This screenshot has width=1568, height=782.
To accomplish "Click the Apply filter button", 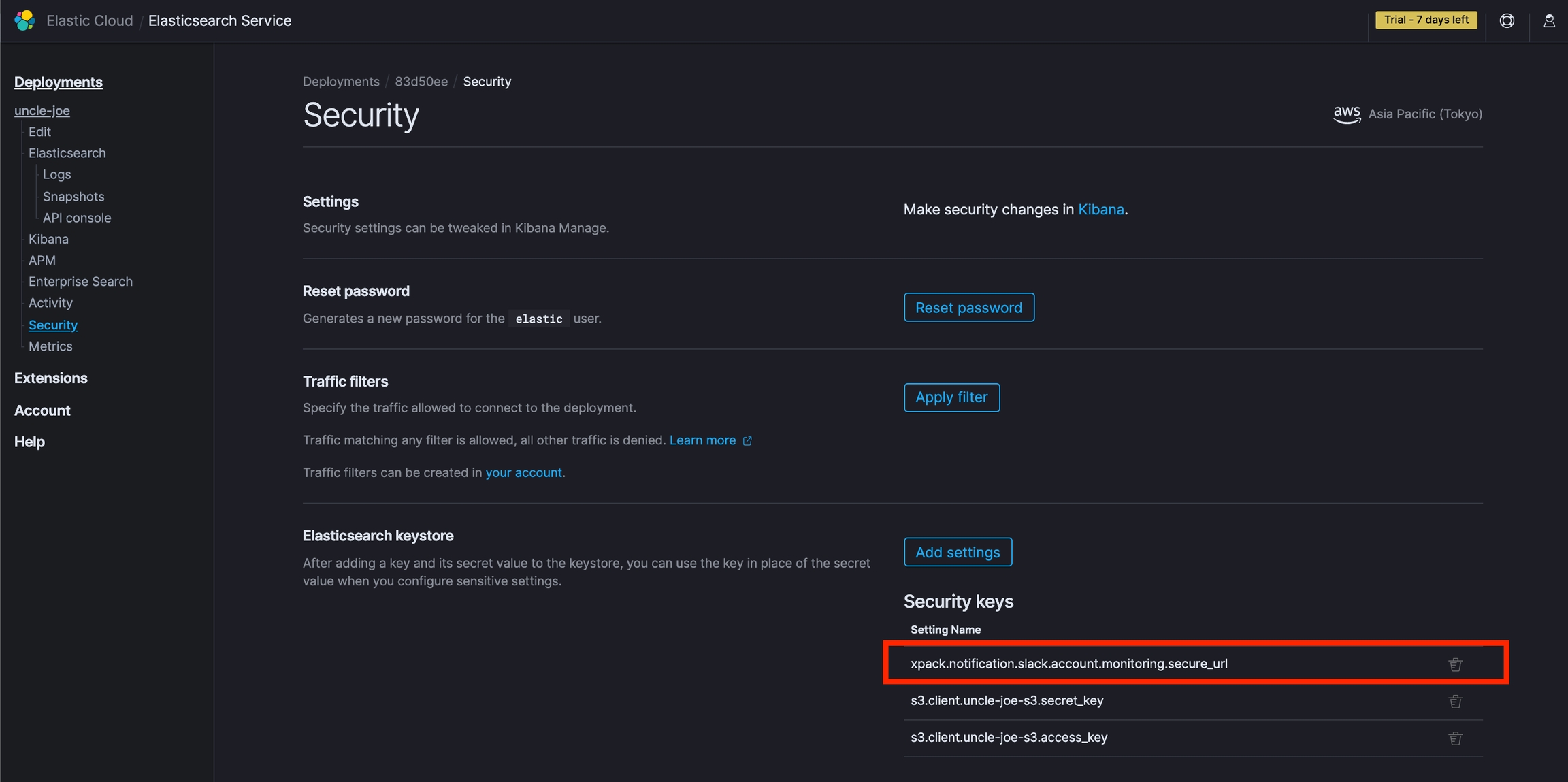I will pyautogui.click(x=951, y=397).
